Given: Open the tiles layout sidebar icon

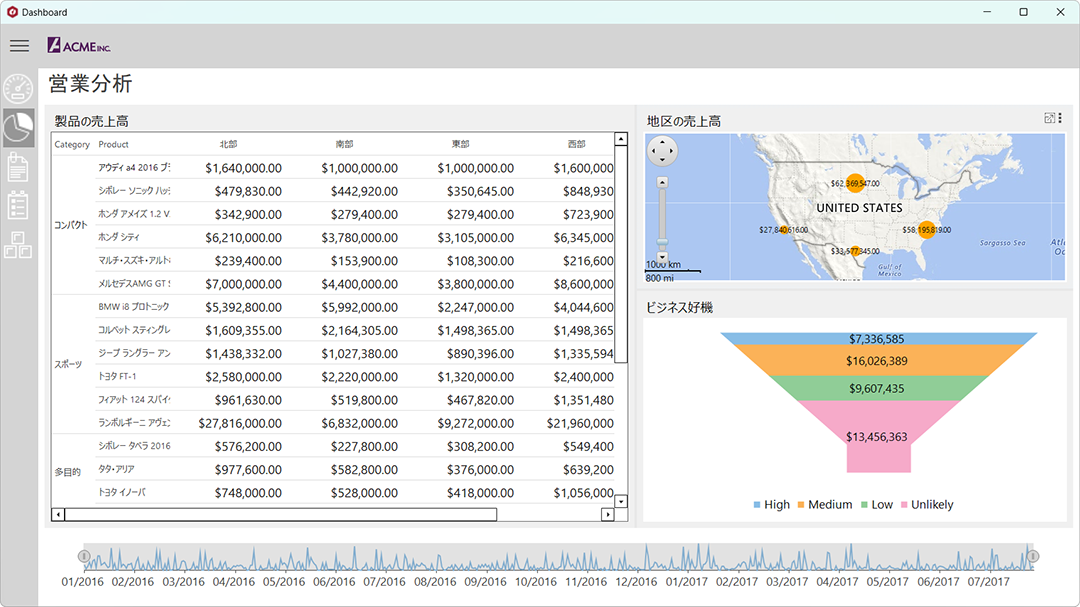Looking at the screenshot, I should tap(18, 245).
